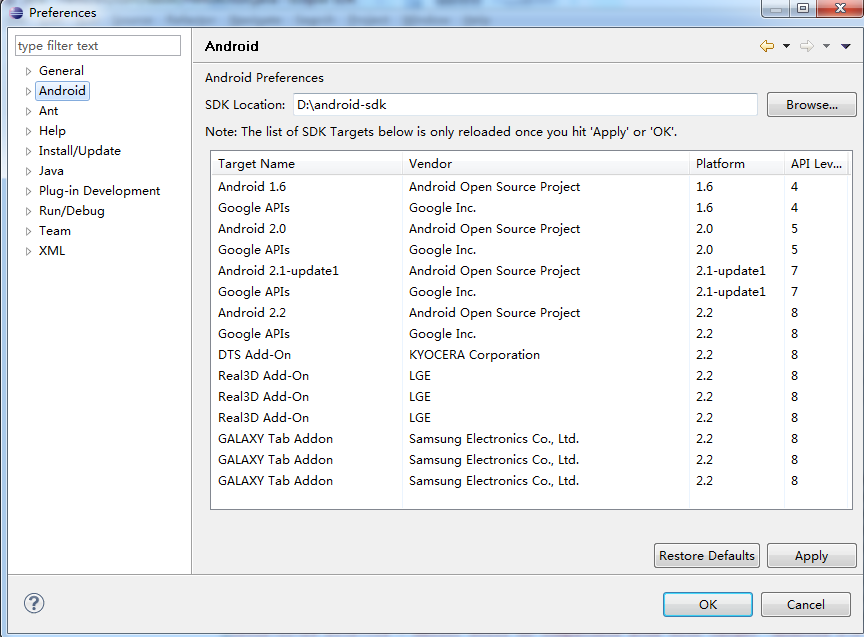Viewport: 864px width, 637px height.
Task: Open the forward history dropdown arrow
Action: tap(827, 46)
